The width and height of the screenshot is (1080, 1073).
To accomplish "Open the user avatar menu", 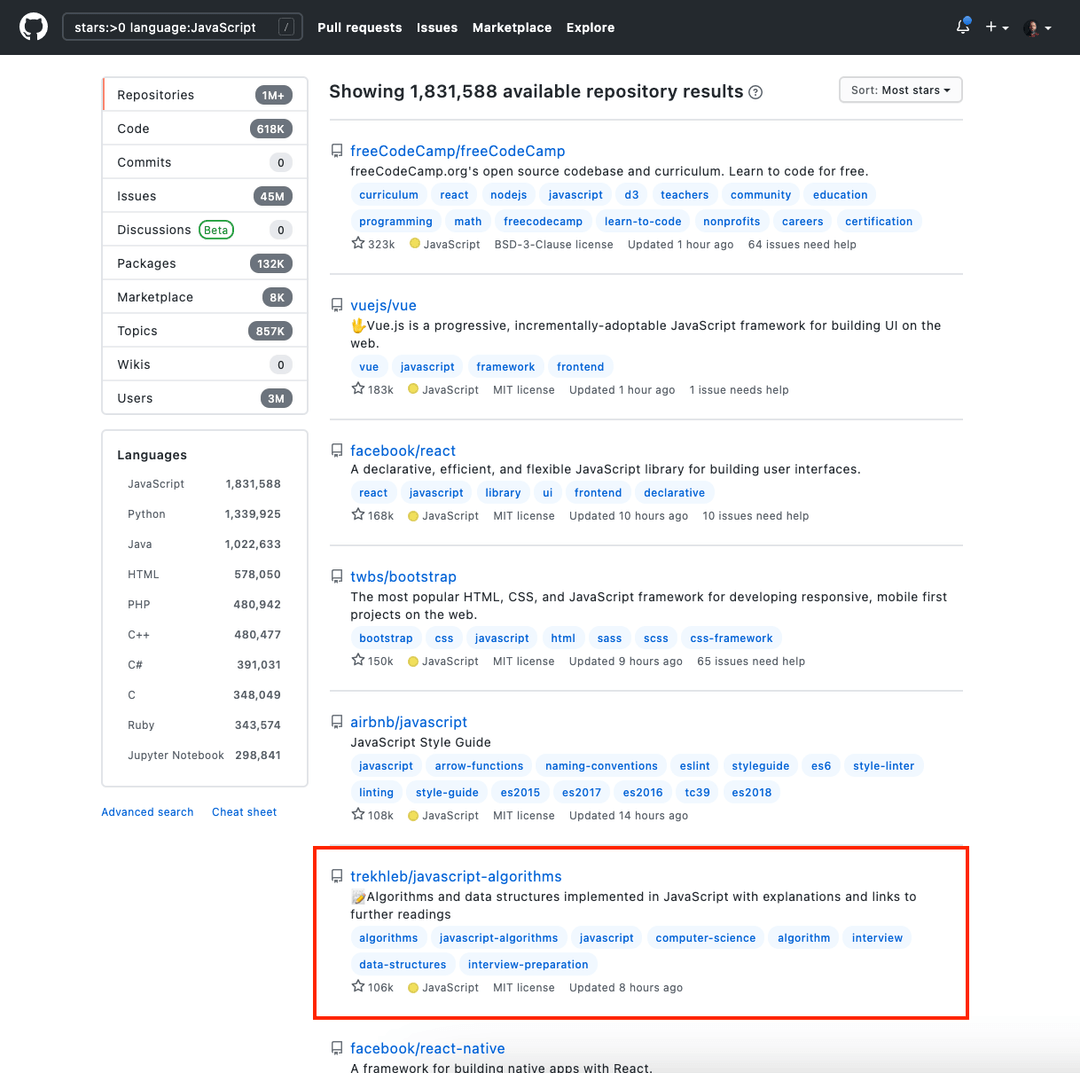I will point(1037,28).
